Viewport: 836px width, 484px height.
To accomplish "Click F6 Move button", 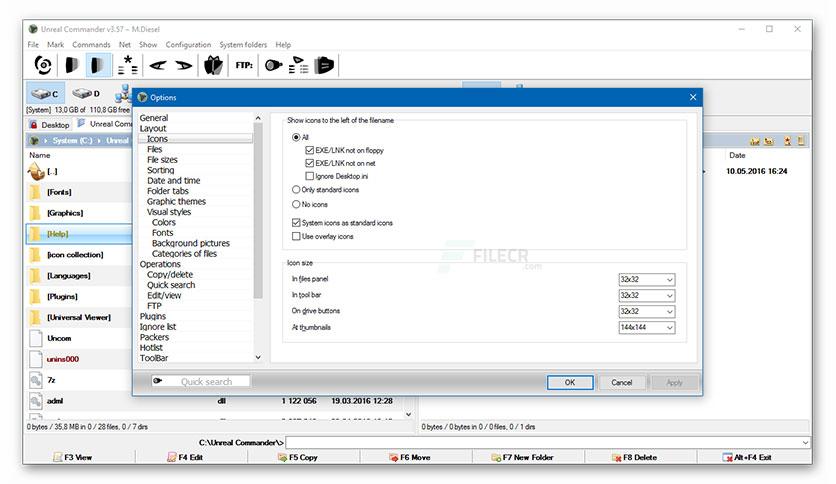I will (x=409, y=457).
